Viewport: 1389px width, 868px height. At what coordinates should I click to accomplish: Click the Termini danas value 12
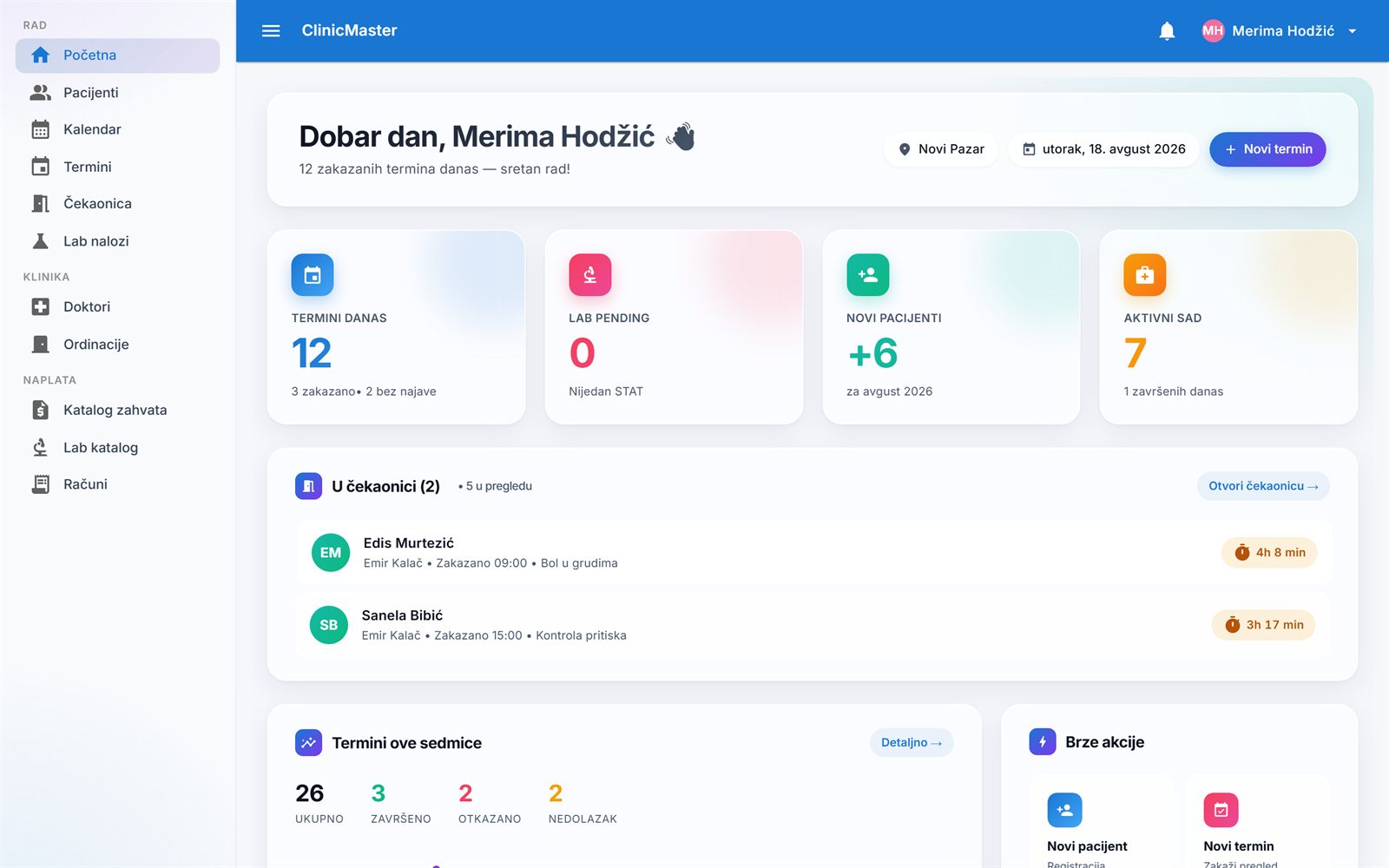(312, 353)
